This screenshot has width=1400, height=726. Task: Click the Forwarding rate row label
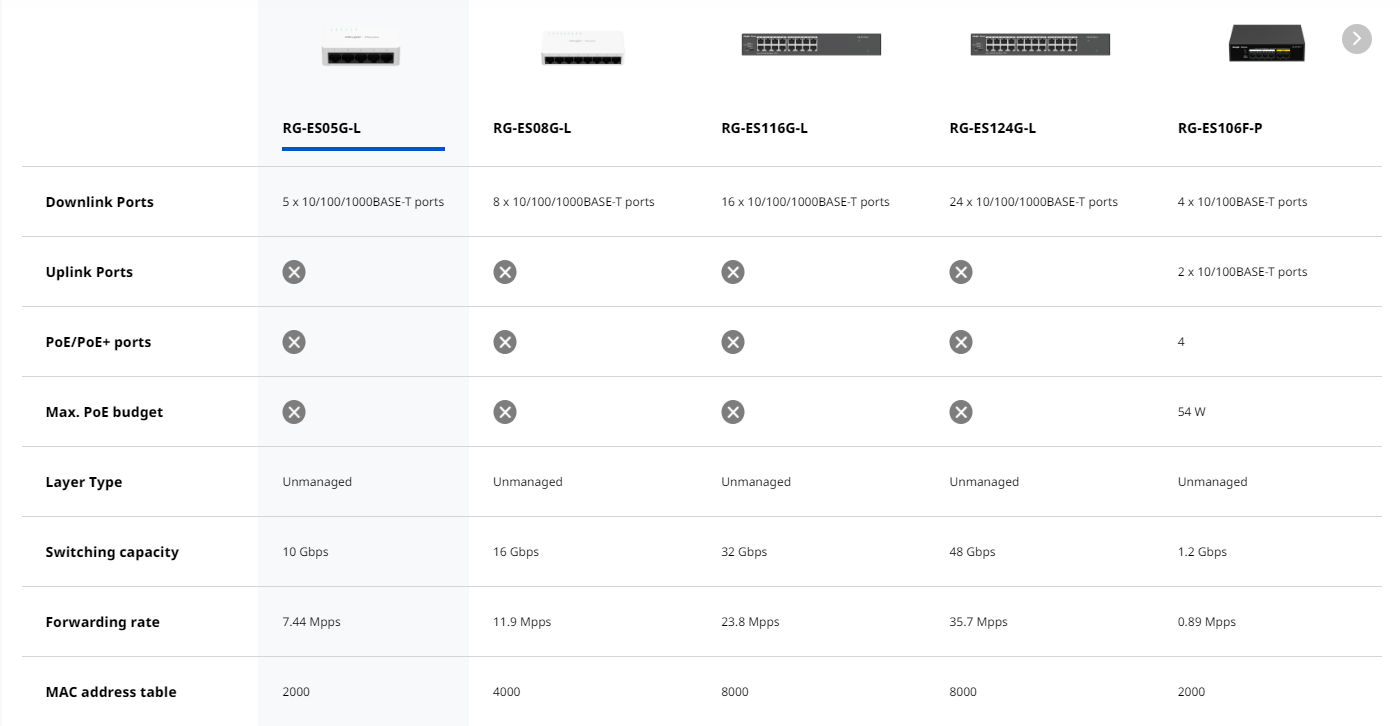tap(102, 622)
